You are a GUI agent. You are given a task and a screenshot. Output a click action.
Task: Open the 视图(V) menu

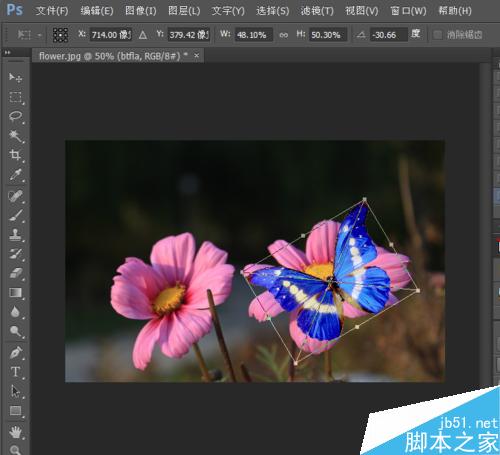(x=361, y=11)
